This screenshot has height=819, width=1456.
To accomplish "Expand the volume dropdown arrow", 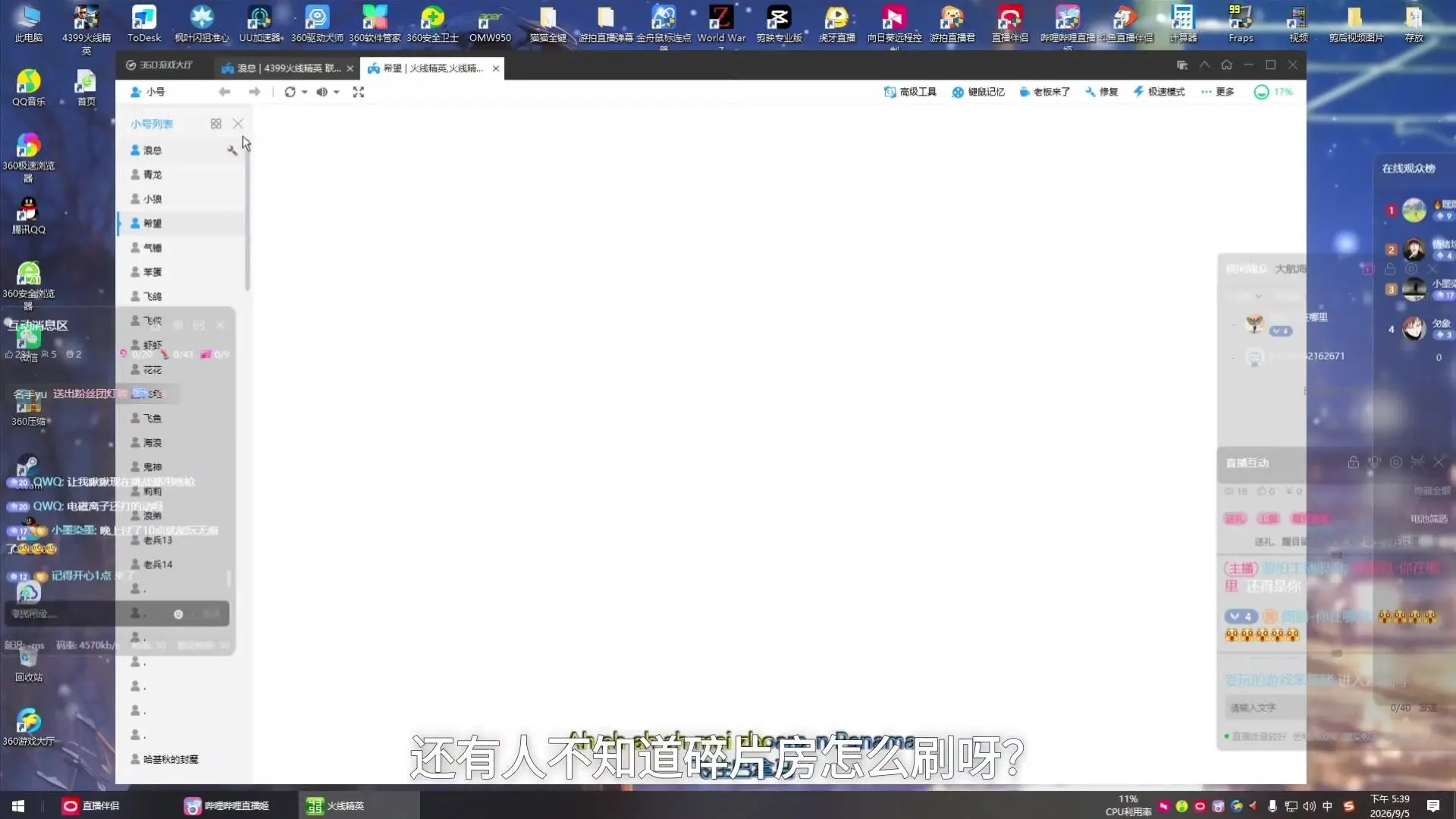I will pyautogui.click(x=336, y=92).
